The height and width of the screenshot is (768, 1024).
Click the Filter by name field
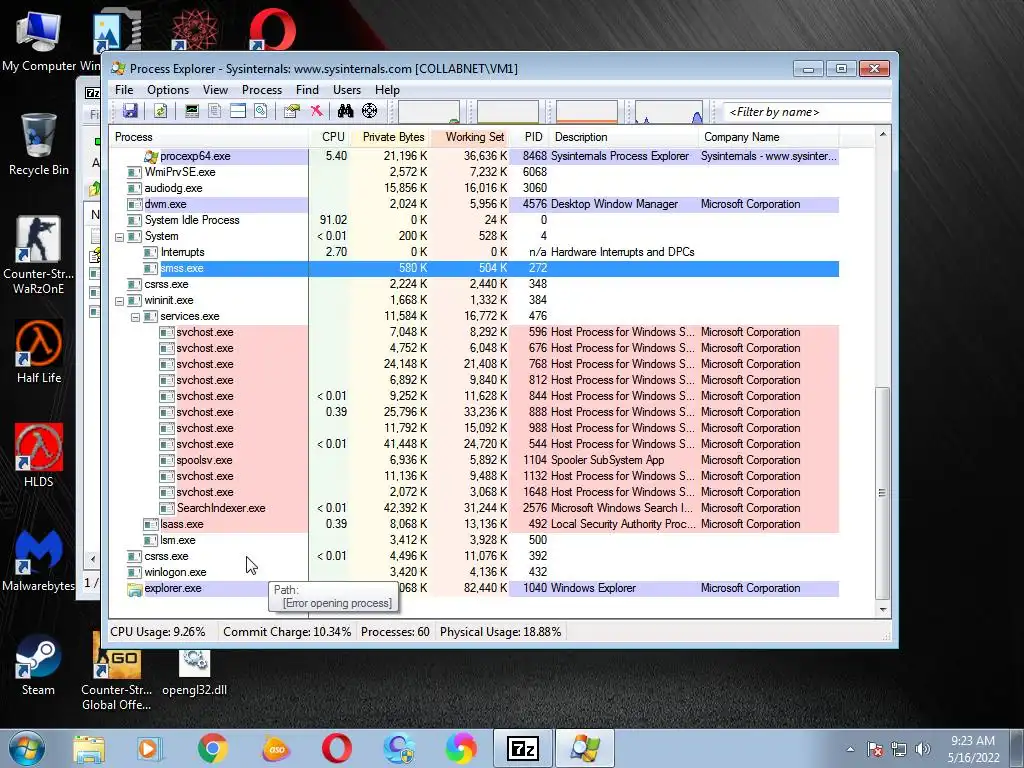(x=807, y=112)
